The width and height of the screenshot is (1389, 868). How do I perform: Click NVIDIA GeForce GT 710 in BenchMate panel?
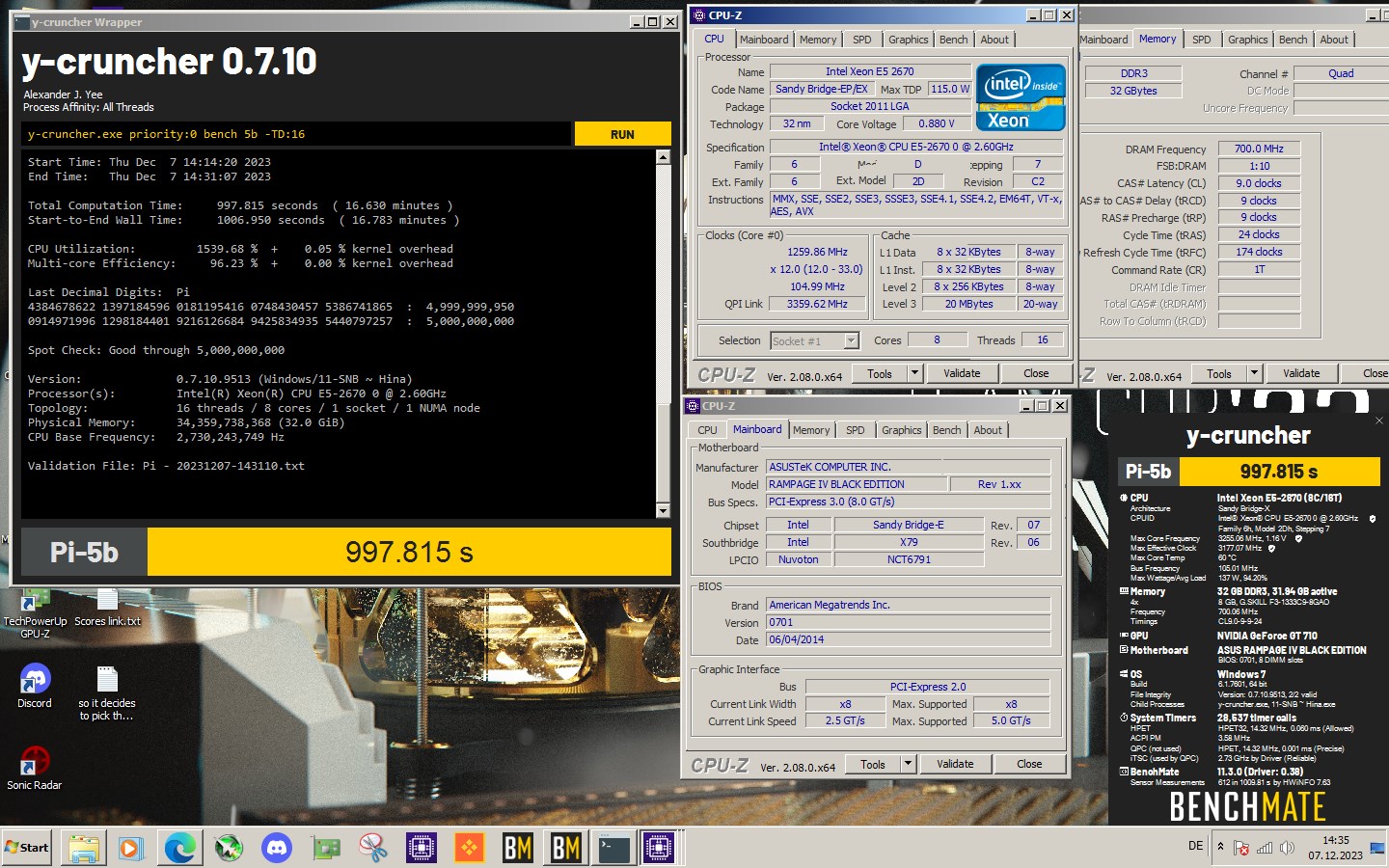coord(1266,636)
